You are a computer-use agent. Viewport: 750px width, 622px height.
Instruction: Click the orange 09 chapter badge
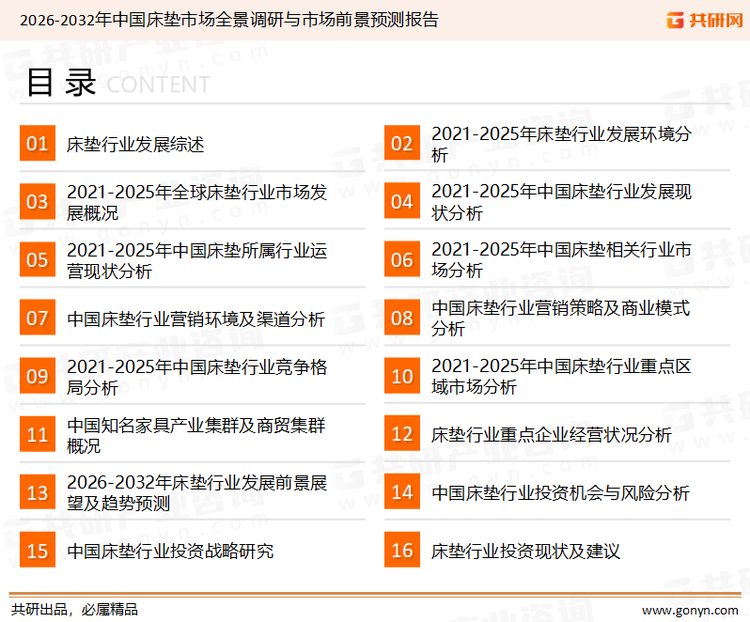tap(37, 376)
